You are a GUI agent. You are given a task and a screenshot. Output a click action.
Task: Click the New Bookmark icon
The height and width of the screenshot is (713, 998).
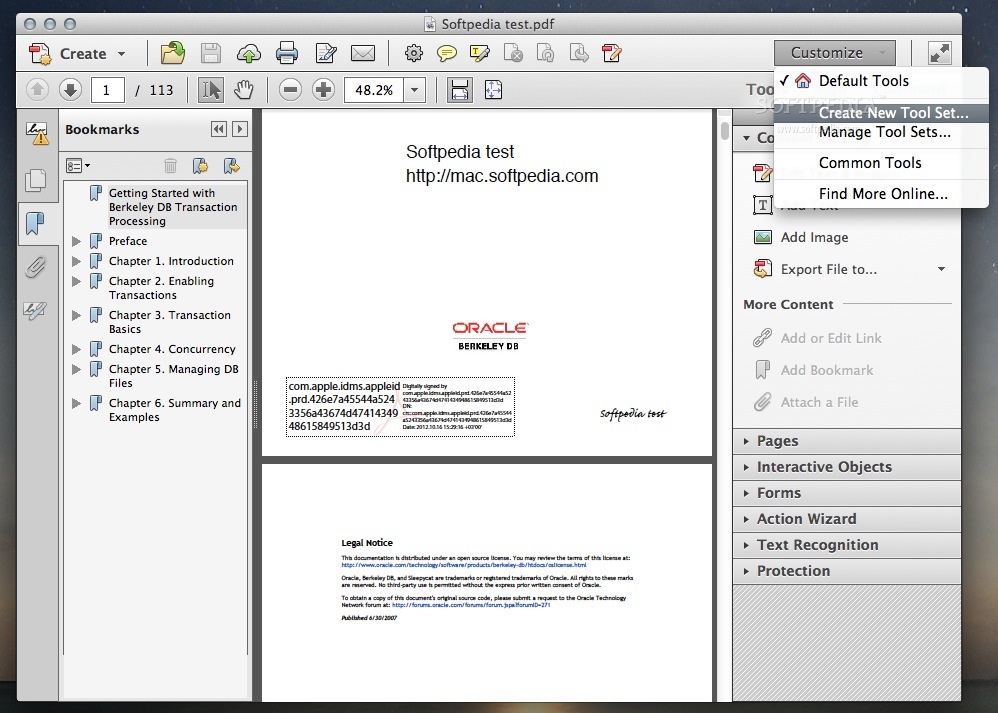point(200,166)
